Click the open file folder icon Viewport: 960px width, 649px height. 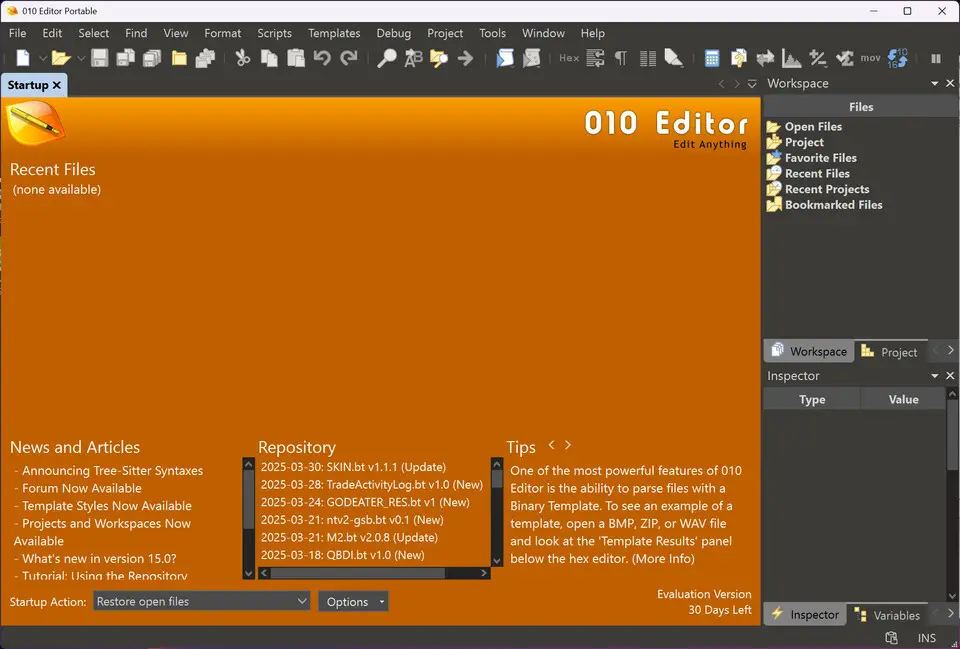[x=61, y=58]
